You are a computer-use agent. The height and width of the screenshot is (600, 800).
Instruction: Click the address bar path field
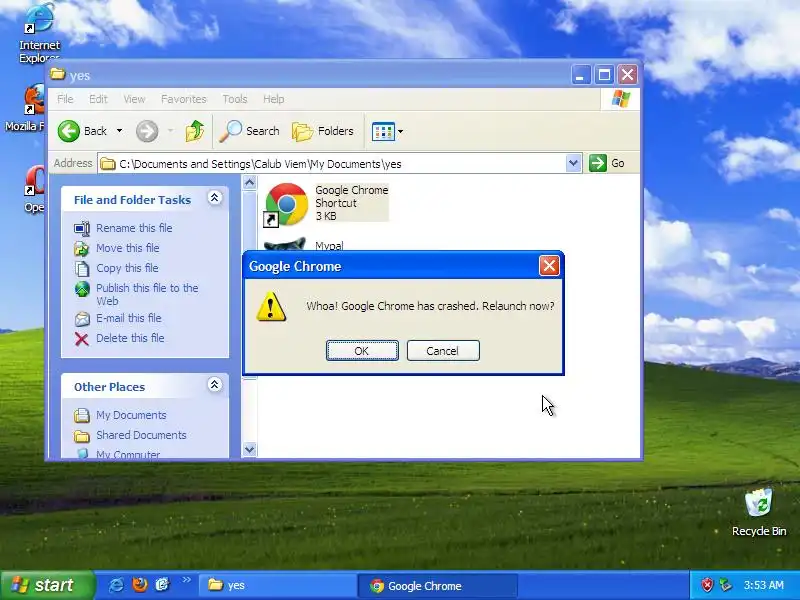(332, 164)
